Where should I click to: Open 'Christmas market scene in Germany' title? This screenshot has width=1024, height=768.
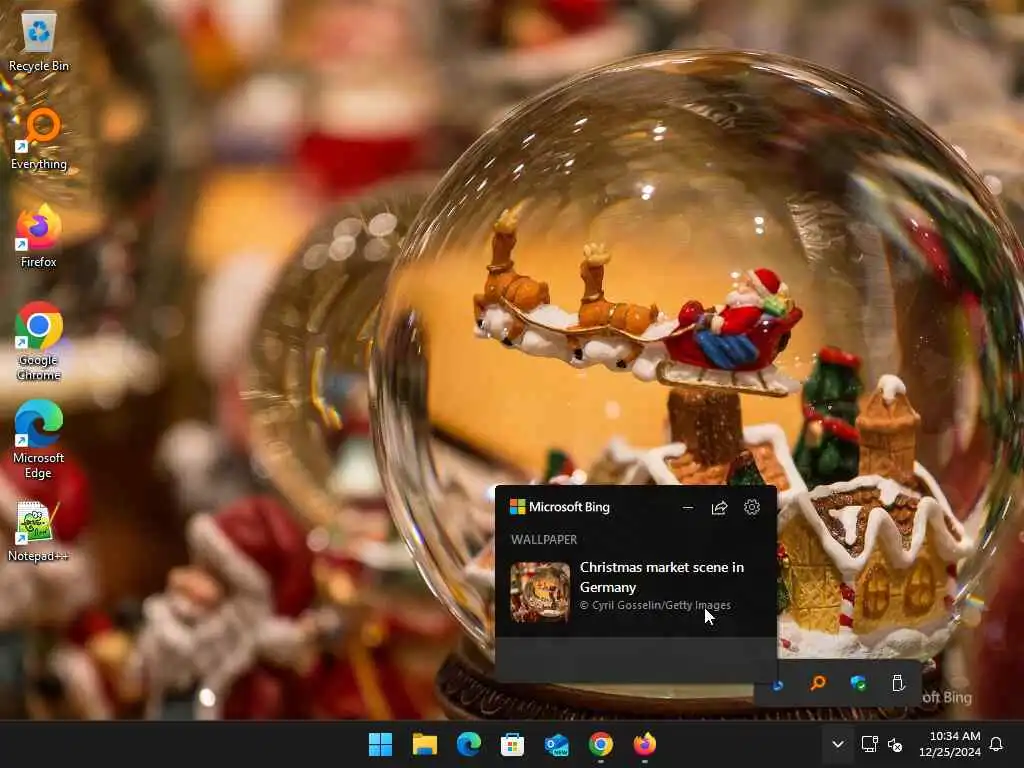(x=662, y=577)
